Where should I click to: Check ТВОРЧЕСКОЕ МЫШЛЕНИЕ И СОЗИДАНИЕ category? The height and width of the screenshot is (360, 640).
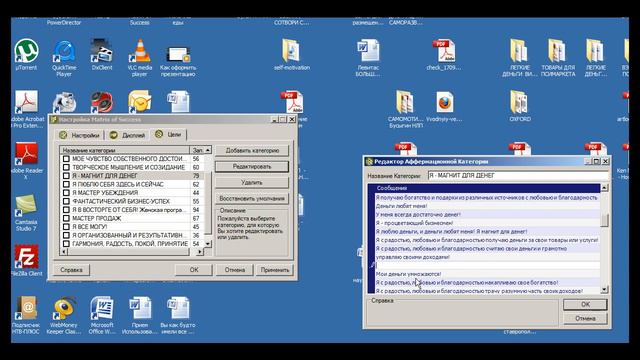(x=66, y=167)
